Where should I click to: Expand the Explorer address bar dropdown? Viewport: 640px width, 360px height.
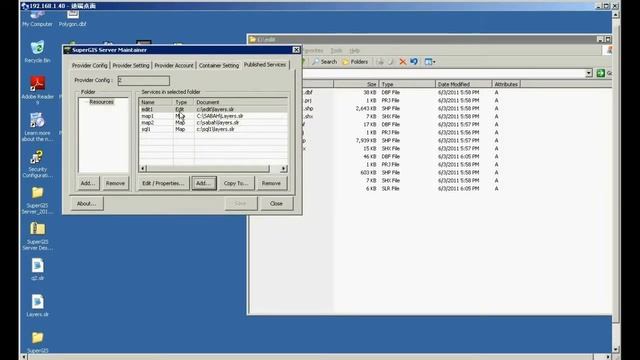(x=589, y=73)
